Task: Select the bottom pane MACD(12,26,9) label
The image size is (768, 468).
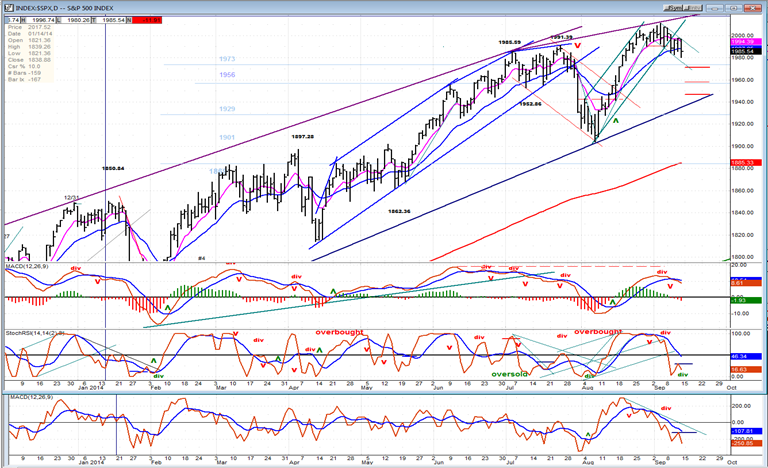Action: (27, 397)
